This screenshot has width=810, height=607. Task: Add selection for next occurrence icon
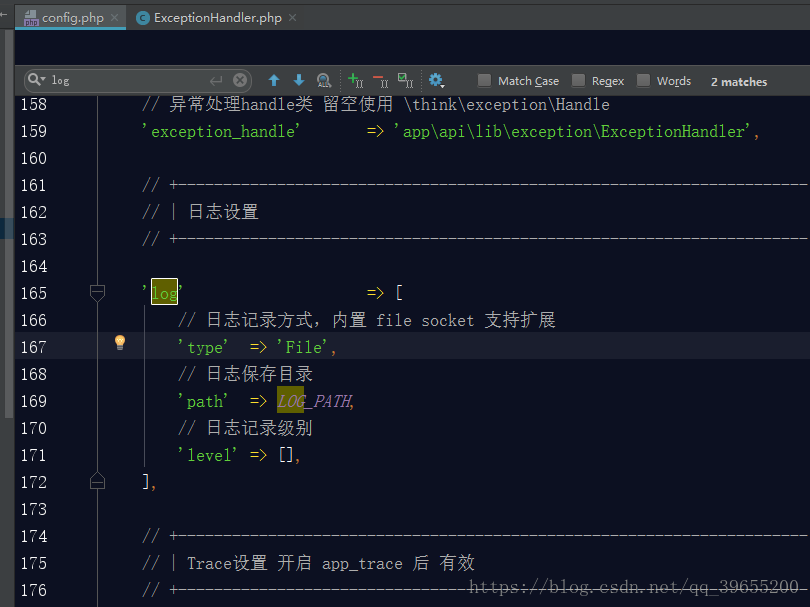(x=355, y=80)
